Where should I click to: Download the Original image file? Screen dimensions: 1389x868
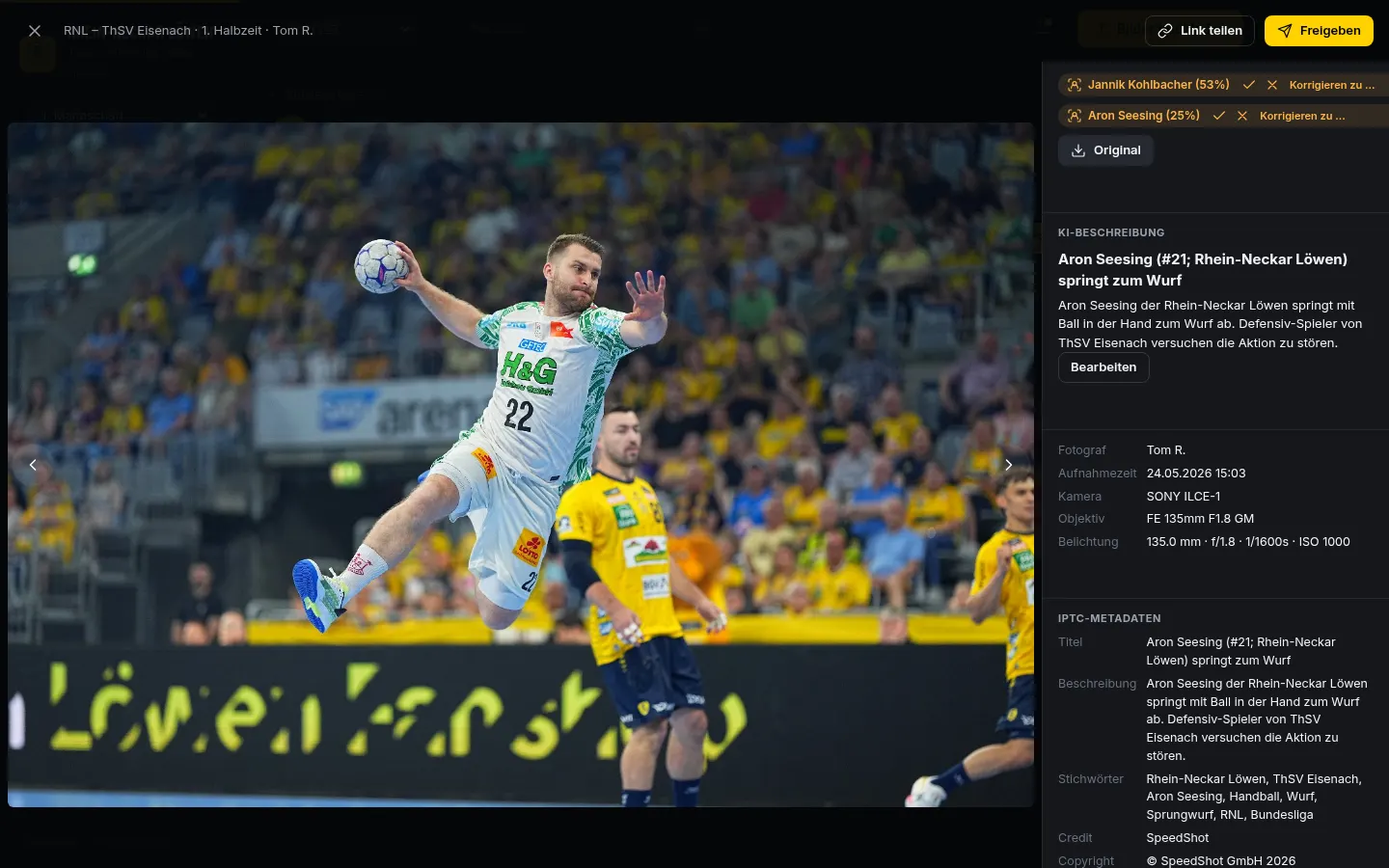coord(1105,150)
